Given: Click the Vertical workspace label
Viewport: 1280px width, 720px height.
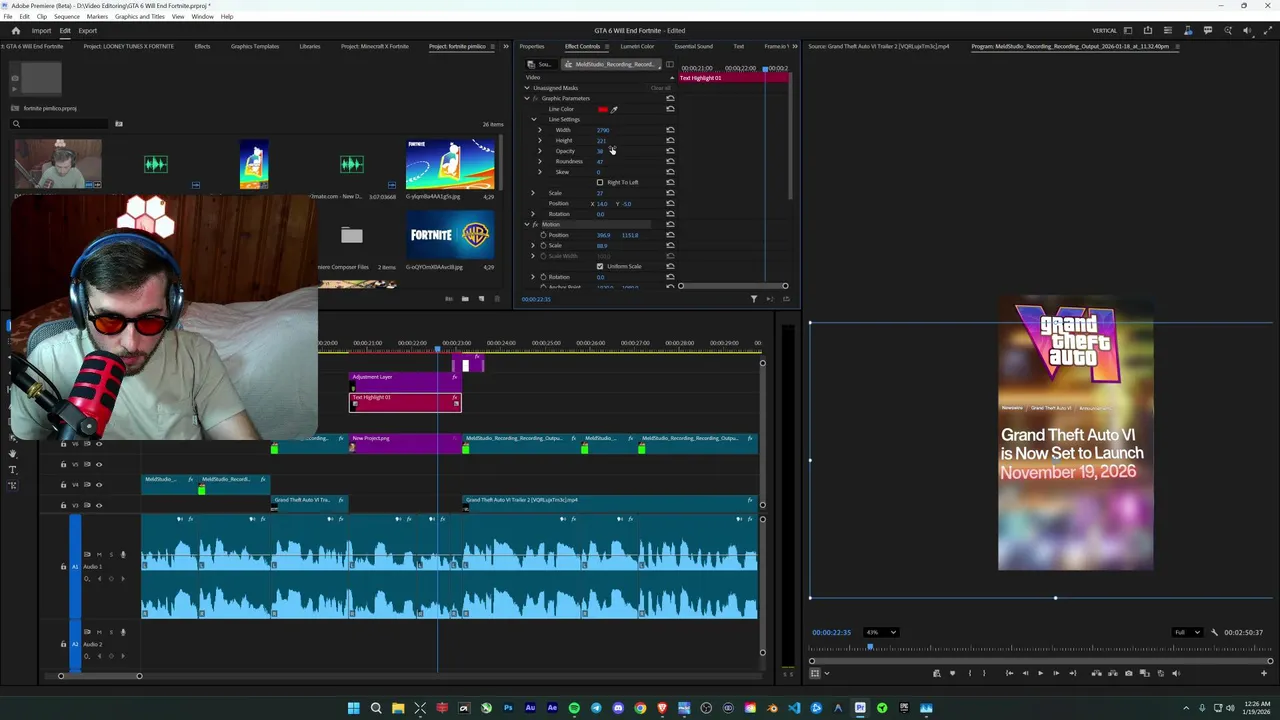Looking at the screenshot, I should pyautogui.click(x=1104, y=30).
